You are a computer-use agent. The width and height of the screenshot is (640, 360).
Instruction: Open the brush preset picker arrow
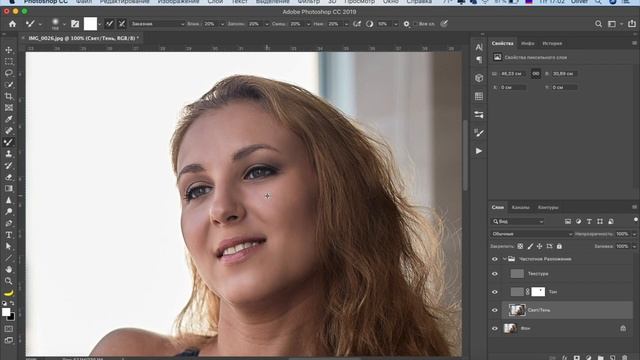pos(64,24)
